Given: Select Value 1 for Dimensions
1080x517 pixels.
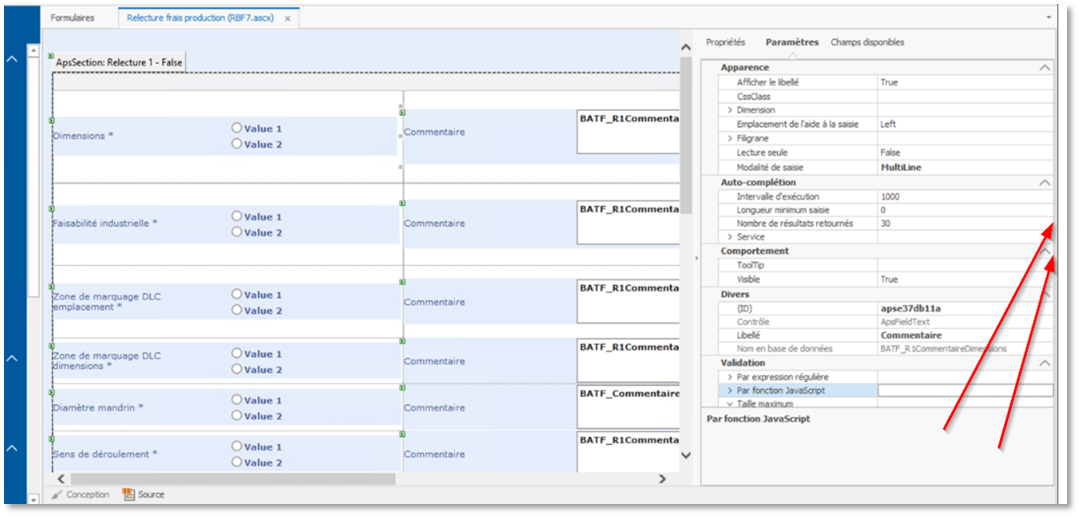Looking at the screenshot, I should 237,128.
